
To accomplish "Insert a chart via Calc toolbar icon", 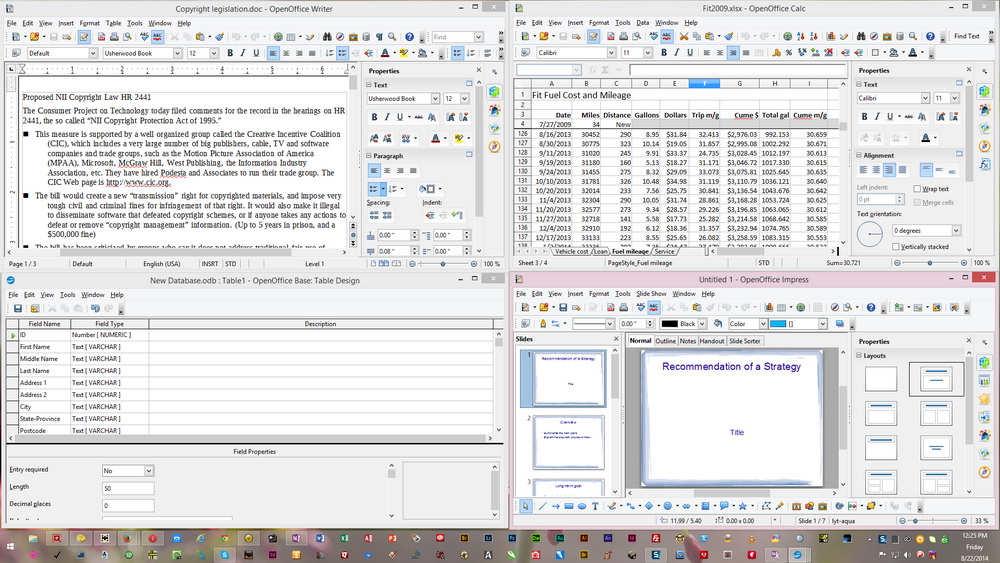I will (x=830, y=36).
